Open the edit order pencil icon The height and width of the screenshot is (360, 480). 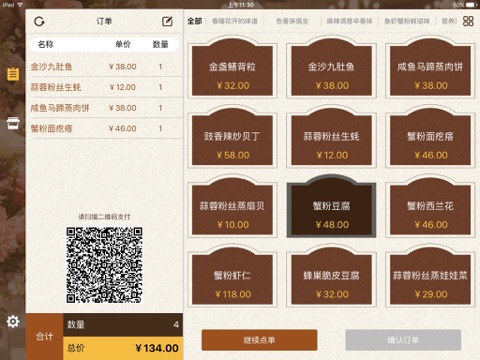[167, 22]
